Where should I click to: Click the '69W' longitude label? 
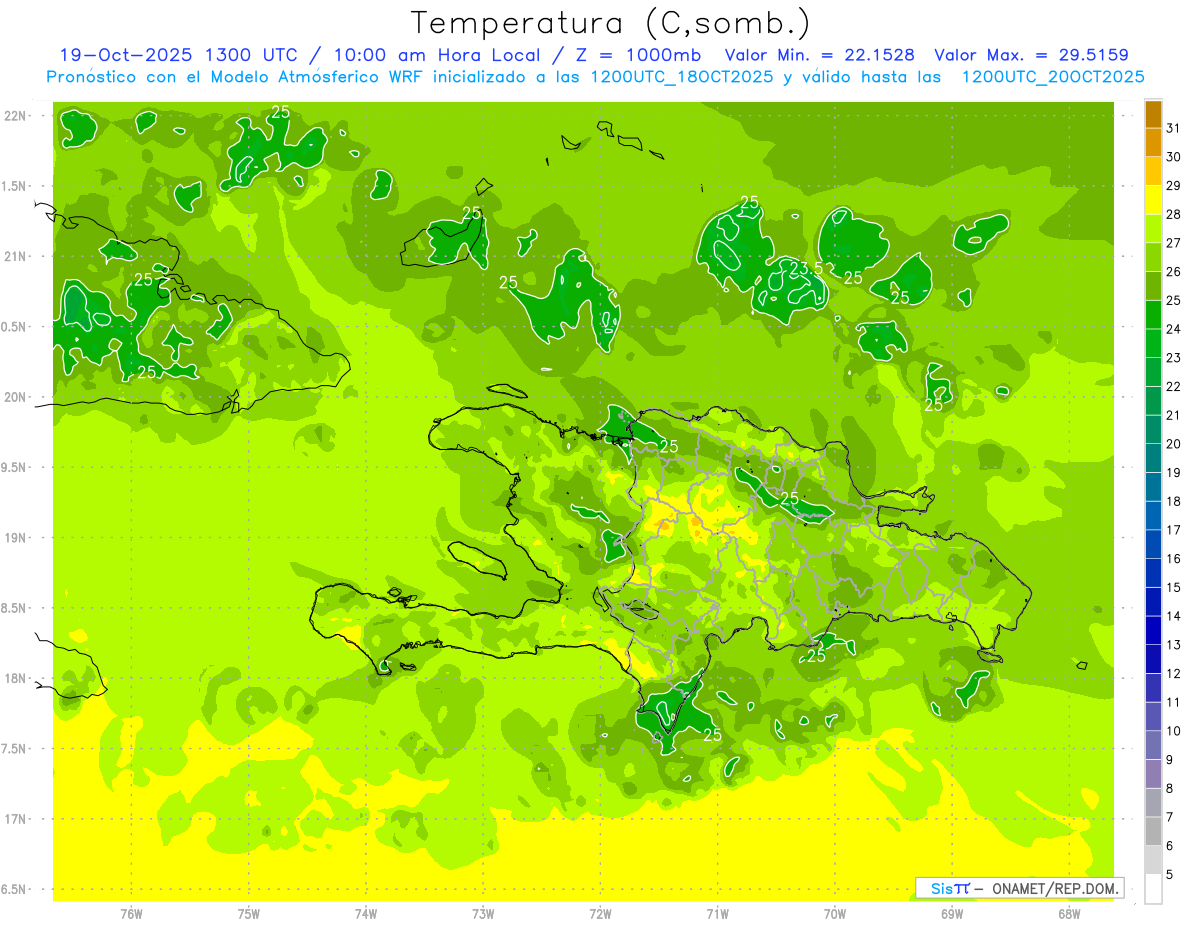click(x=952, y=914)
